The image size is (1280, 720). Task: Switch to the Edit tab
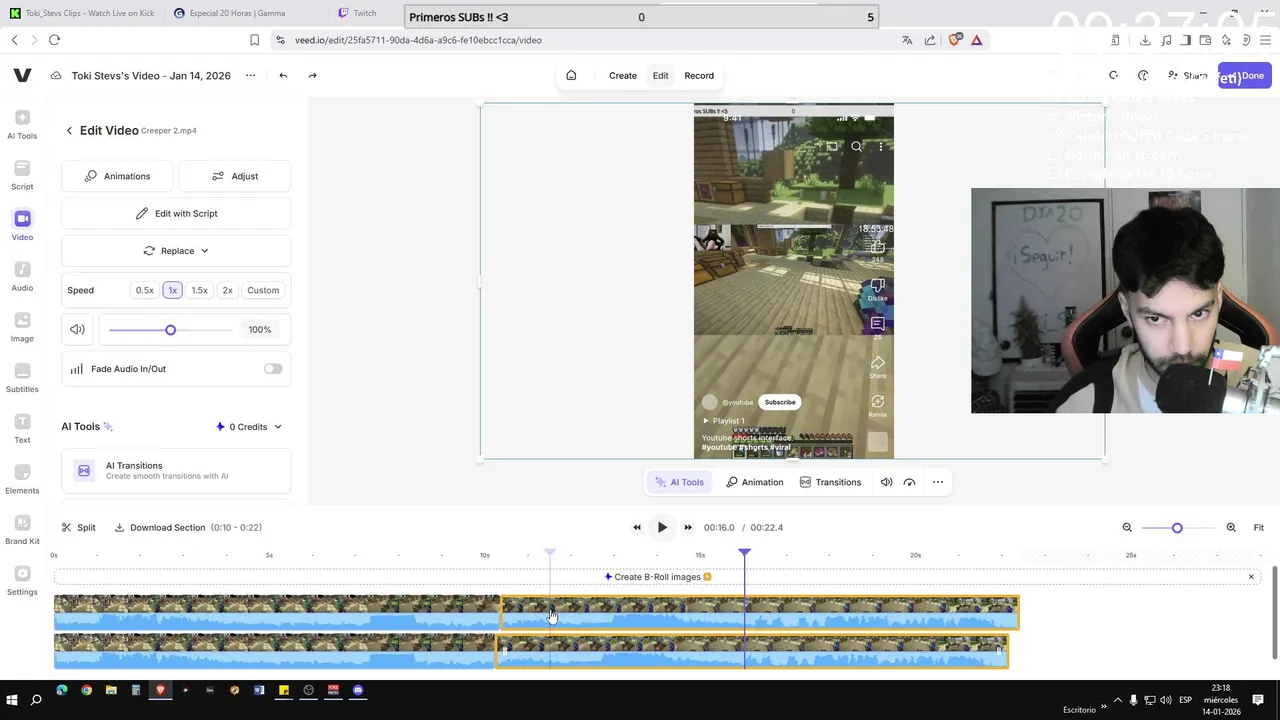coord(661,76)
